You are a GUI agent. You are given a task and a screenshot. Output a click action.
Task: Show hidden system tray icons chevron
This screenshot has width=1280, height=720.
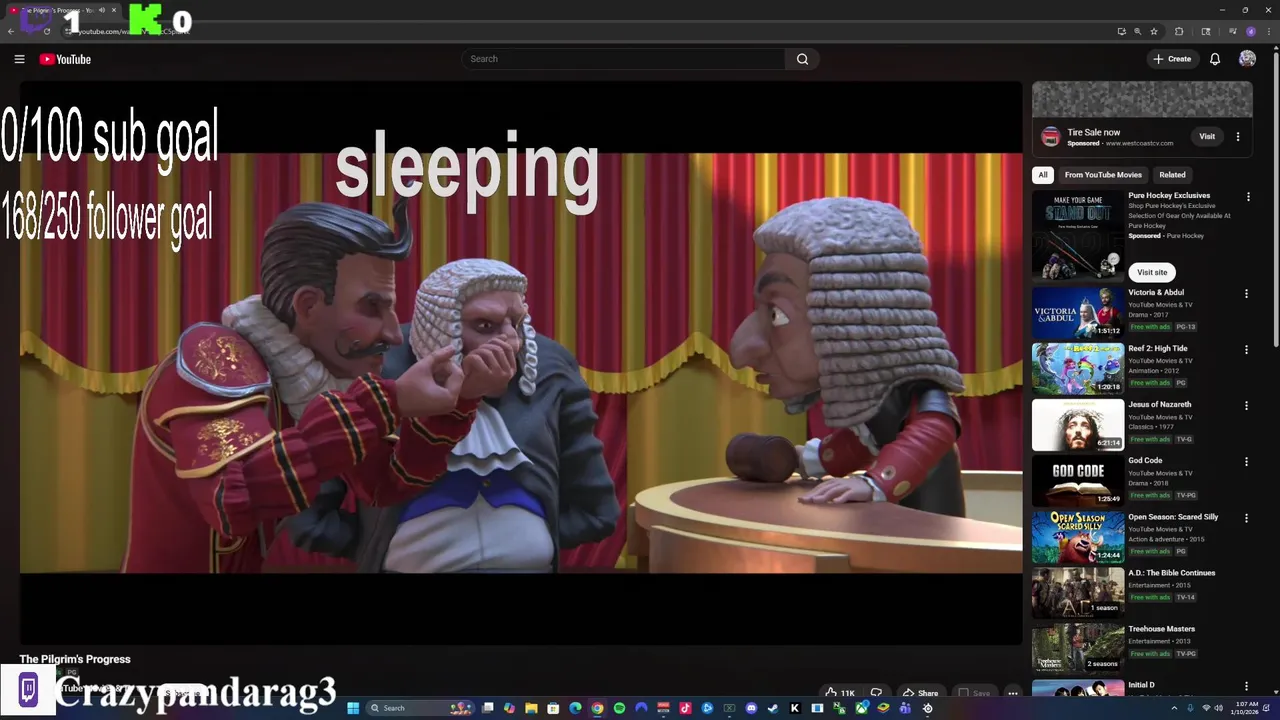(1174, 708)
